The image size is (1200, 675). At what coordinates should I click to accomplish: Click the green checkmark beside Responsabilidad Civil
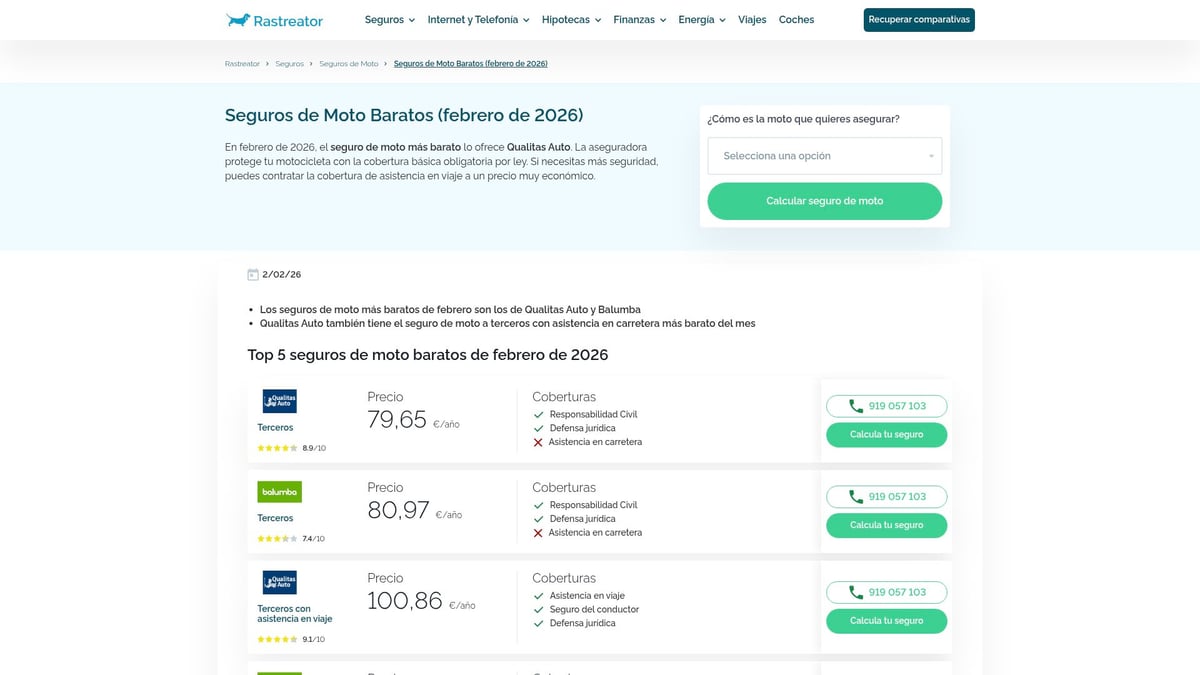point(538,413)
